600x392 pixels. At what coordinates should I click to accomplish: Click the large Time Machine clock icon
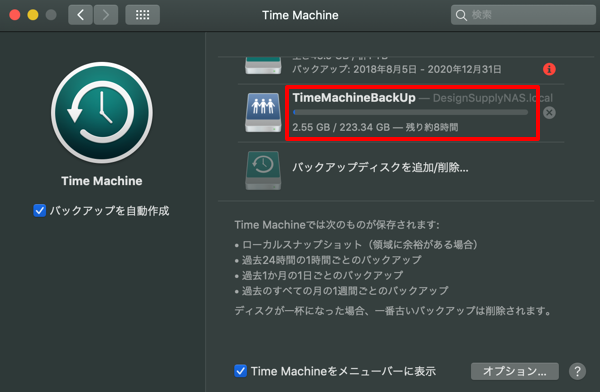(x=102, y=113)
